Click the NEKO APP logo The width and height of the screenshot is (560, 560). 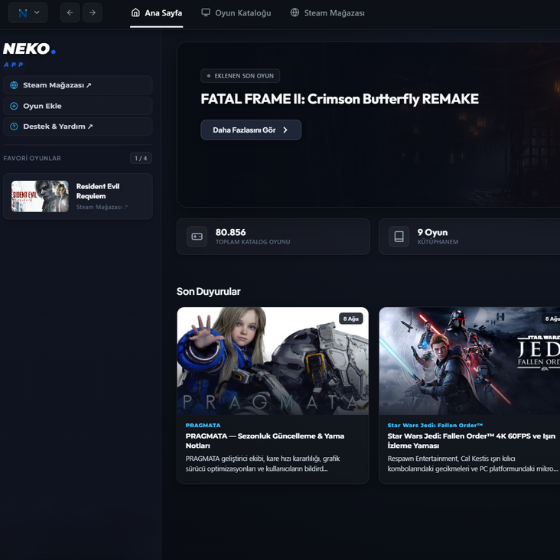29,55
